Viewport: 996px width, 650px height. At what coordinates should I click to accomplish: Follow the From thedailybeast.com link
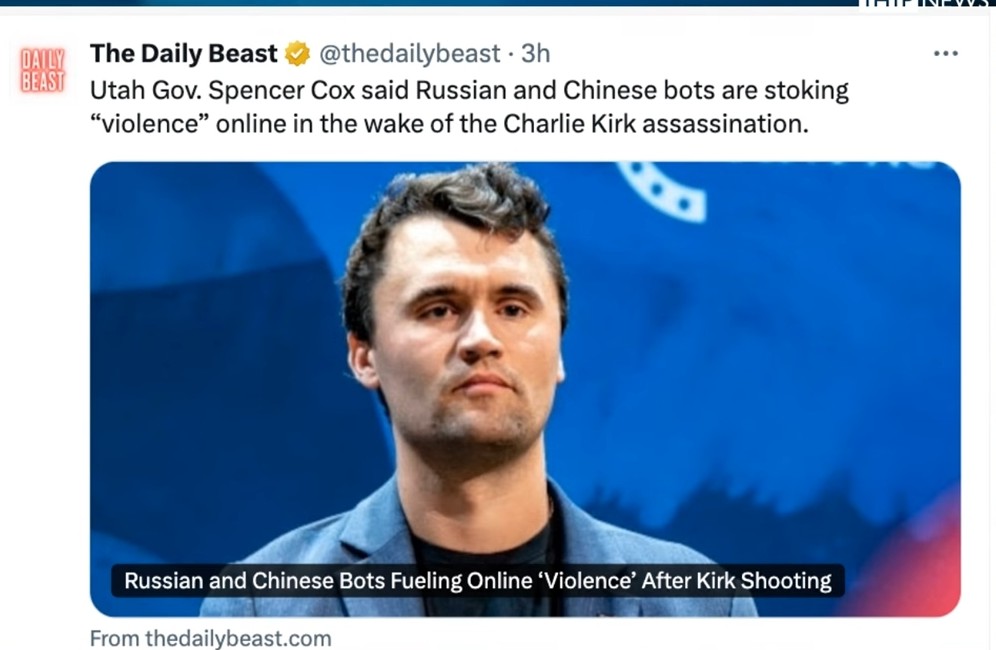pyautogui.click(x=210, y=638)
